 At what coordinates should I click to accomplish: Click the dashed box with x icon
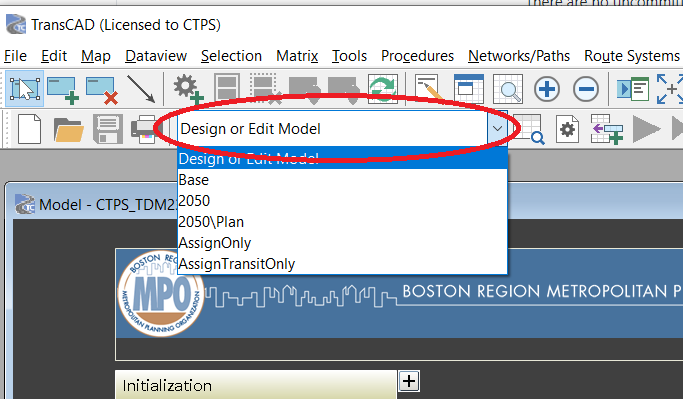coord(265,89)
